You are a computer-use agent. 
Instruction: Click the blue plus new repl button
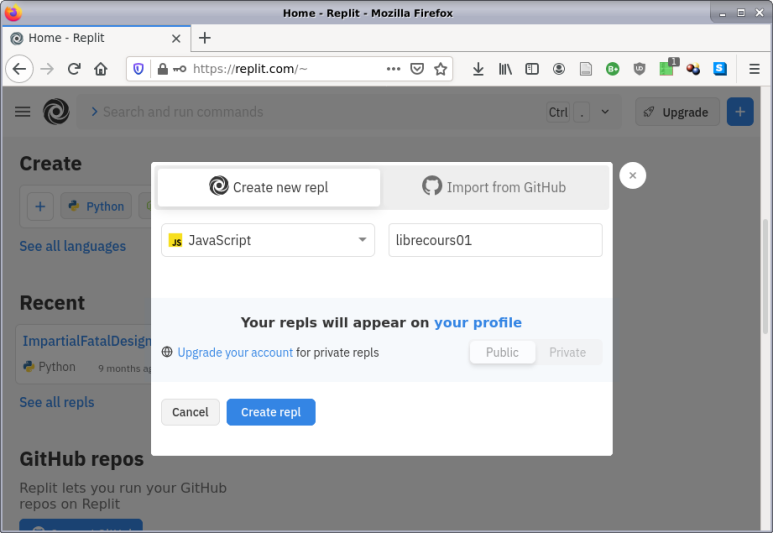tap(740, 112)
